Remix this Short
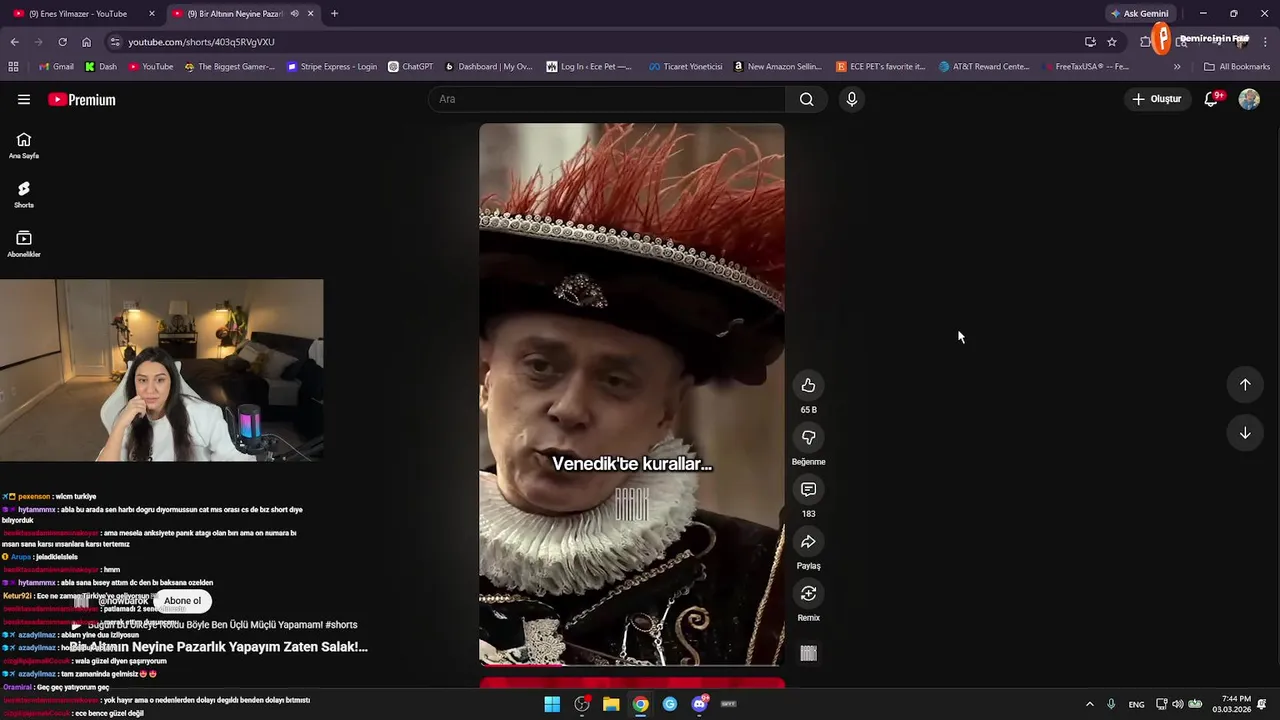The width and height of the screenshot is (1280, 720). [808, 593]
